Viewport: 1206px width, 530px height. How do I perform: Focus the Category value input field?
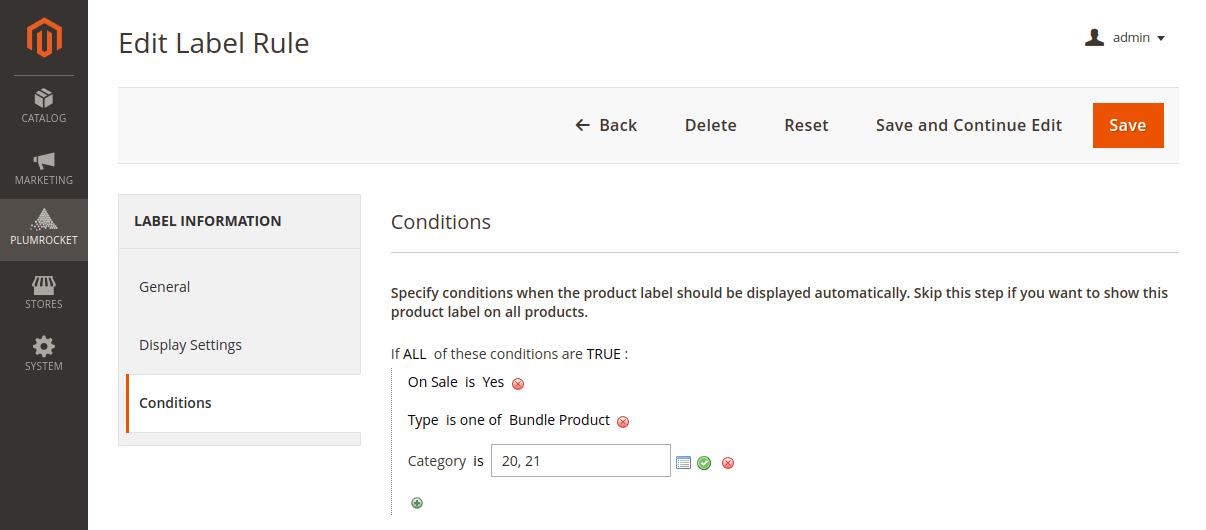click(x=581, y=461)
